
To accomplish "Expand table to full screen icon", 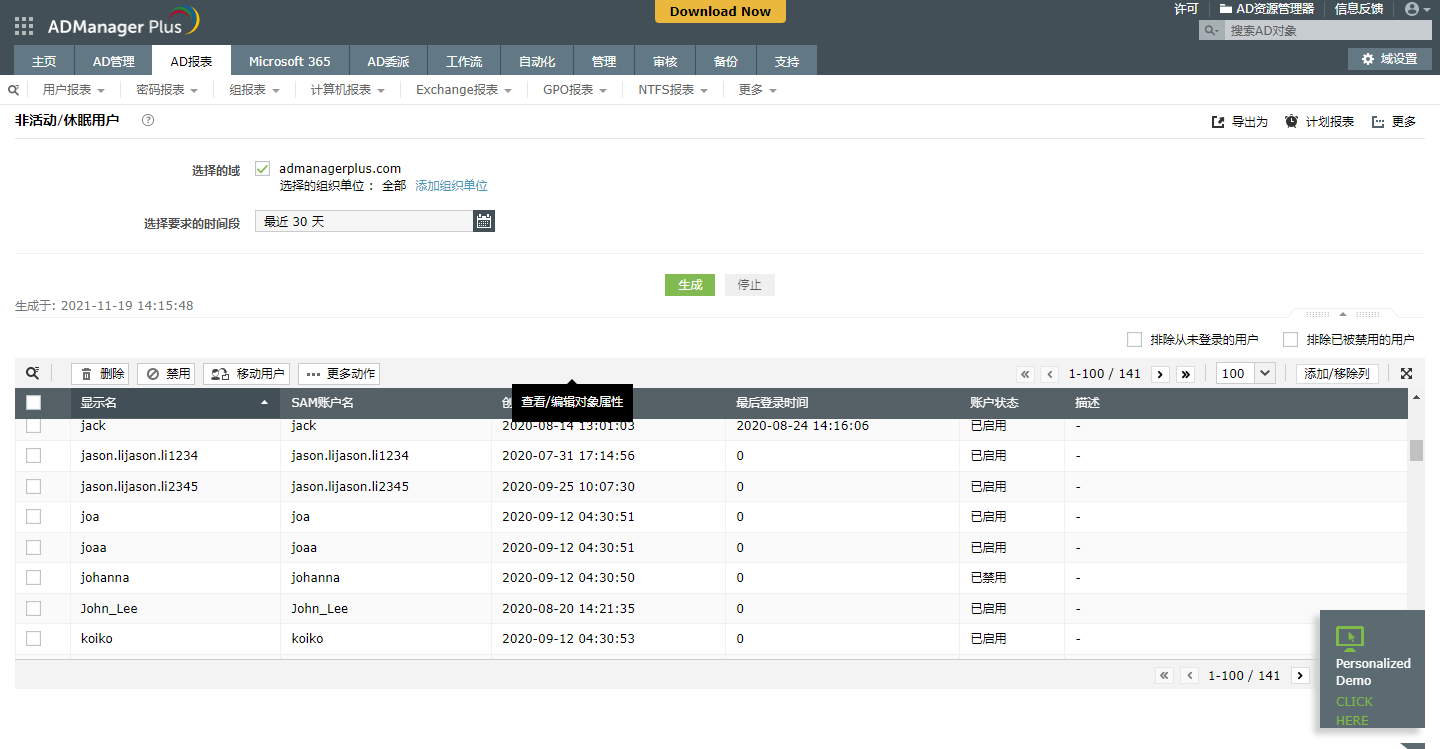I will tap(1406, 374).
